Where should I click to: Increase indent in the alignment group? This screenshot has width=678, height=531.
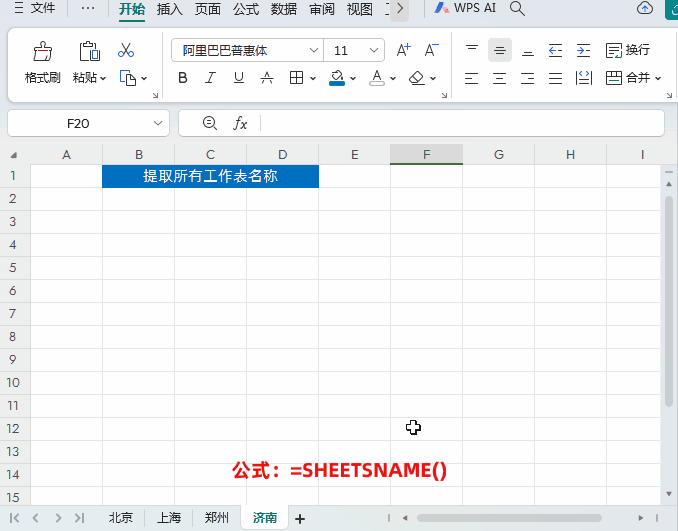pyautogui.click(x=583, y=50)
